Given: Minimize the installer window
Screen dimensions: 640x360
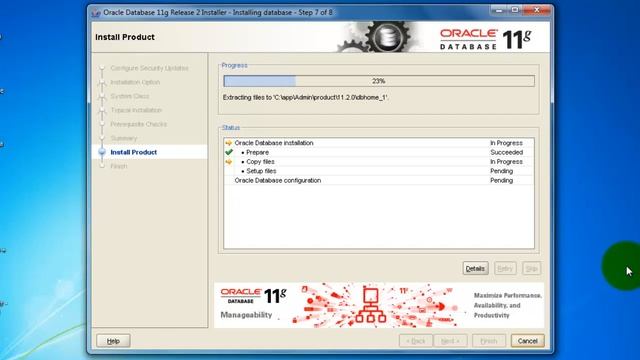Looking at the screenshot, I should coord(498,10).
